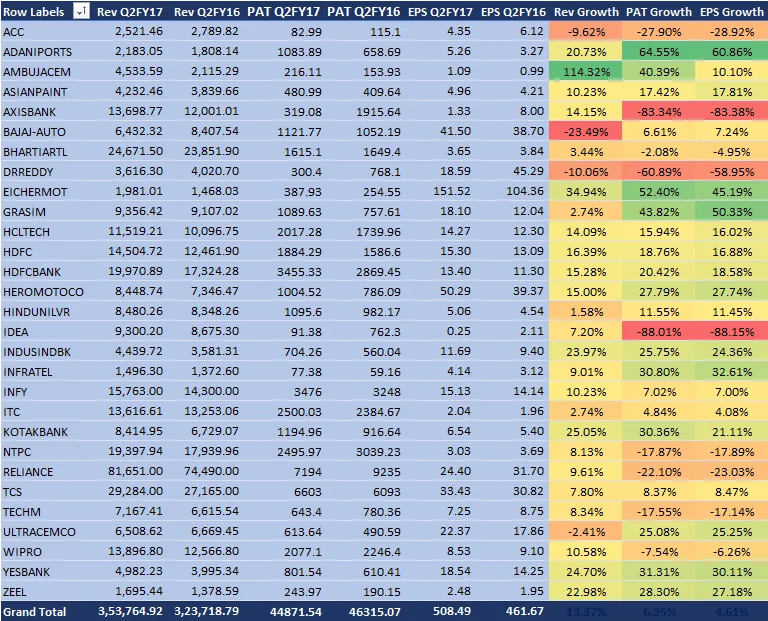Select AMBUJACEM Rev Growth cell 114.32%
Viewport: 768px width, 621px height.
tap(585, 72)
